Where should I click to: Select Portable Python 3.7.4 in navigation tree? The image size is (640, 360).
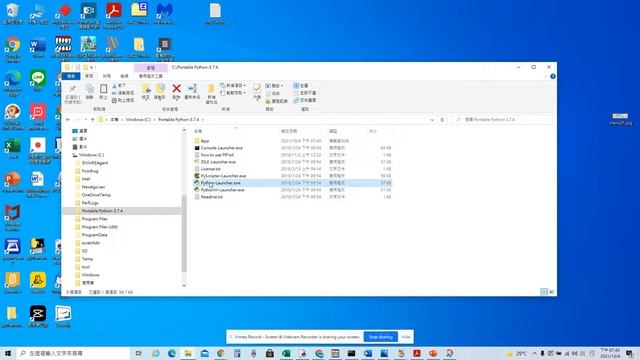pos(102,211)
